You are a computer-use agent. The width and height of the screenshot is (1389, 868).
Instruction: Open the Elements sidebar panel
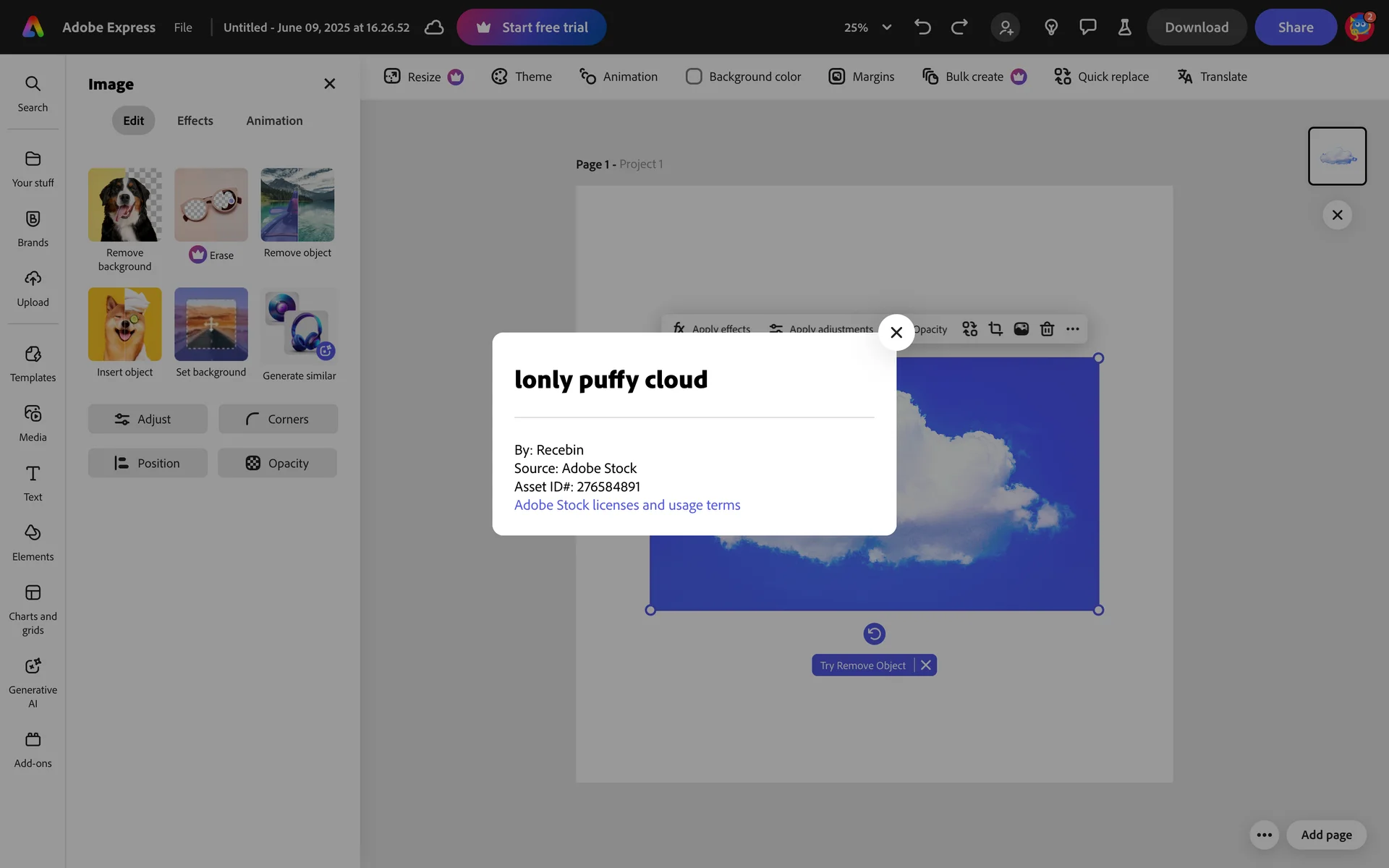(x=33, y=542)
